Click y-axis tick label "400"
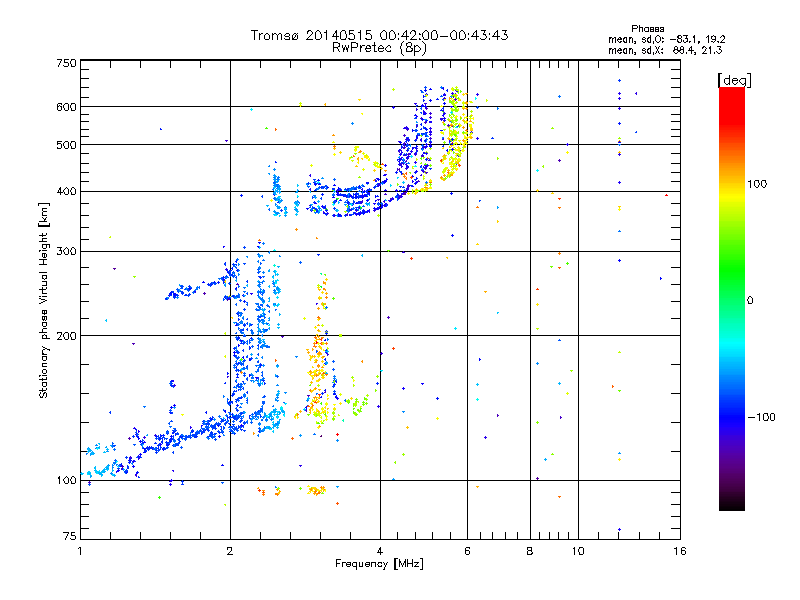Screen dimensions: 800x600 point(67,192)
